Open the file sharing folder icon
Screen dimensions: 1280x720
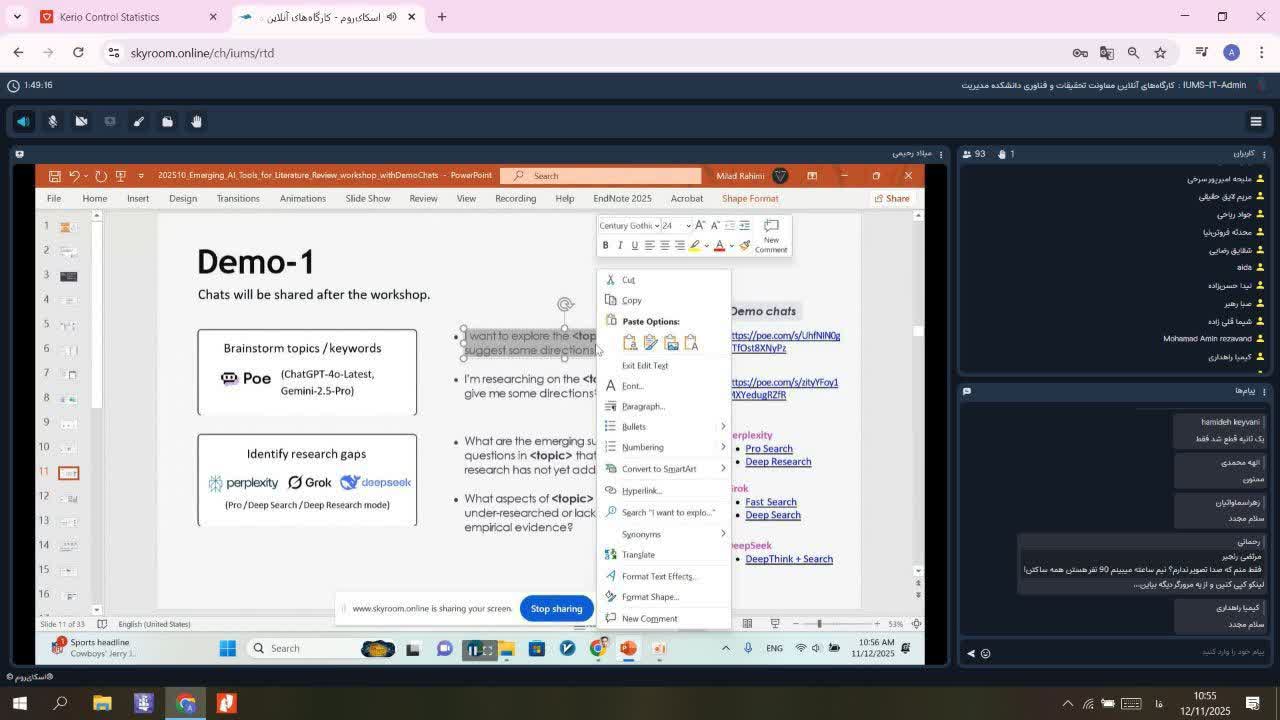pos(168,121)
